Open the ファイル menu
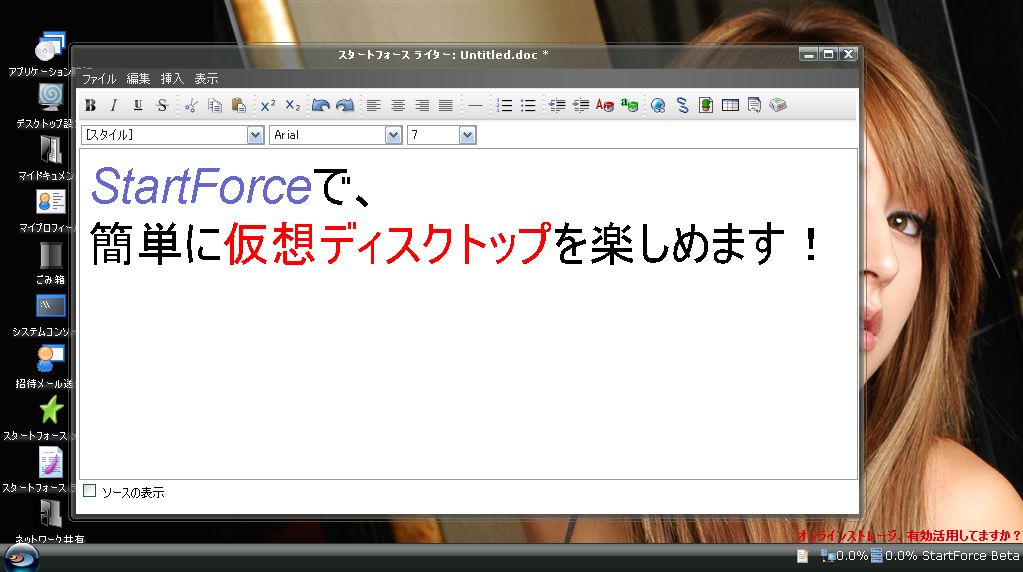 [99, 79]
